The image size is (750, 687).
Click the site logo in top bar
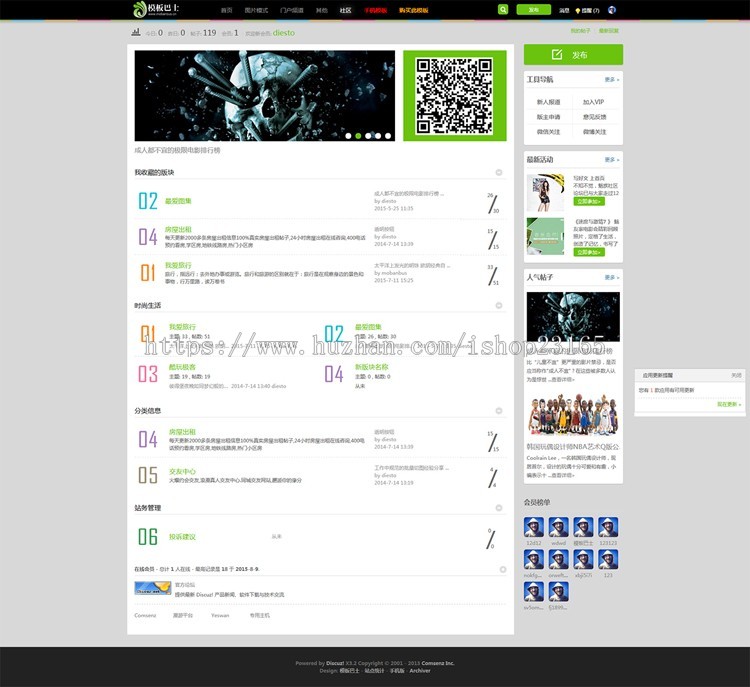click(156, 9)
